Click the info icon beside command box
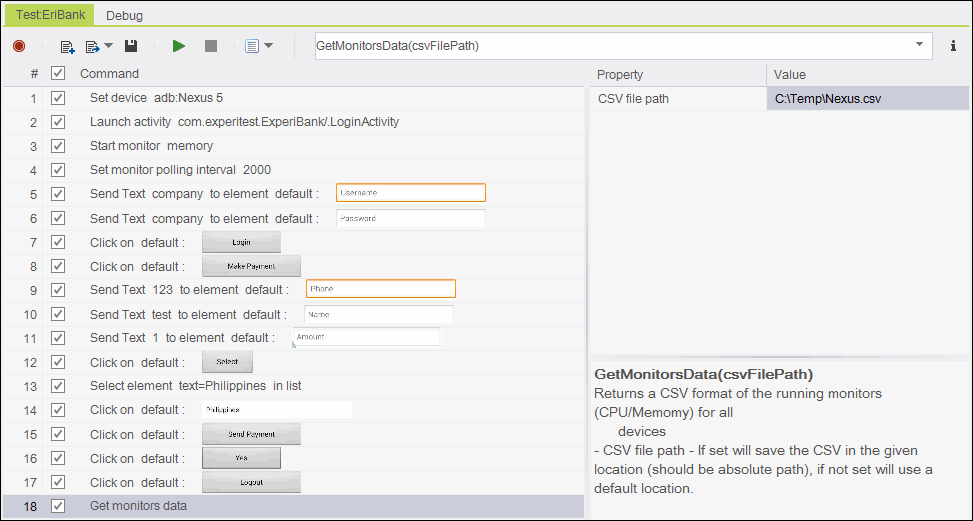 tap(953, 46)
